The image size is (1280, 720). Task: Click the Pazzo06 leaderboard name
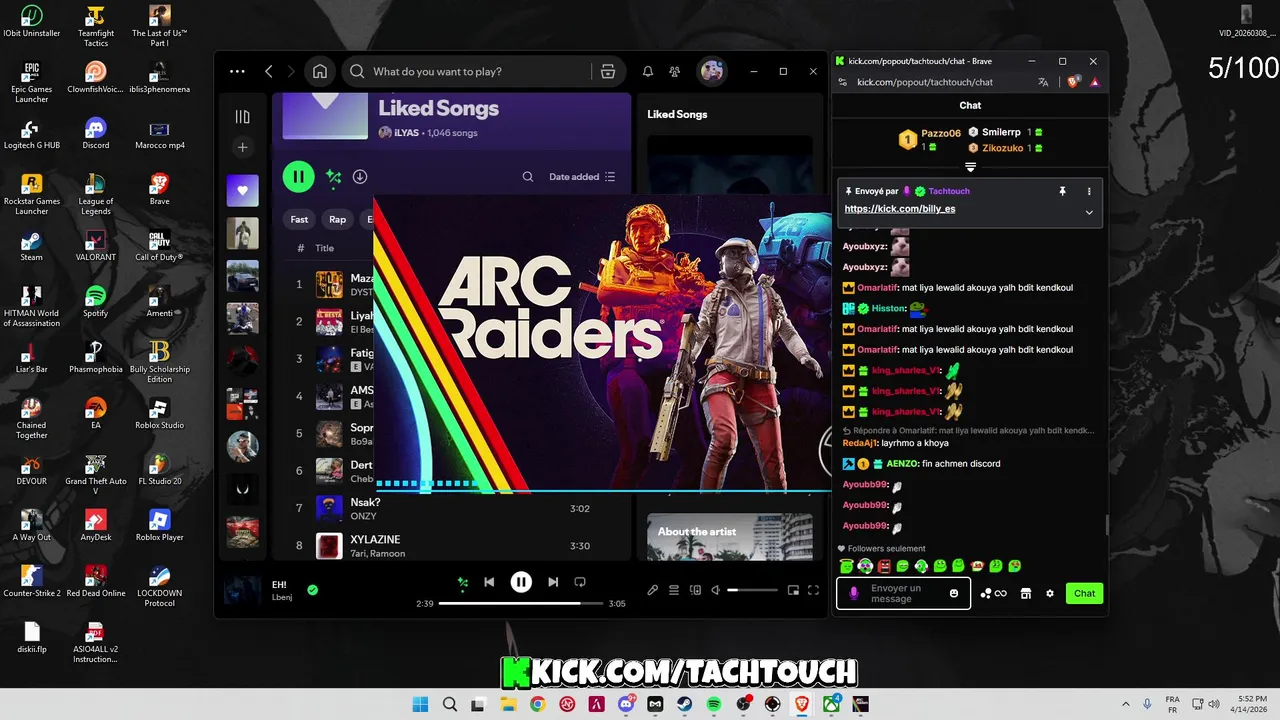[x=941, y=133]
